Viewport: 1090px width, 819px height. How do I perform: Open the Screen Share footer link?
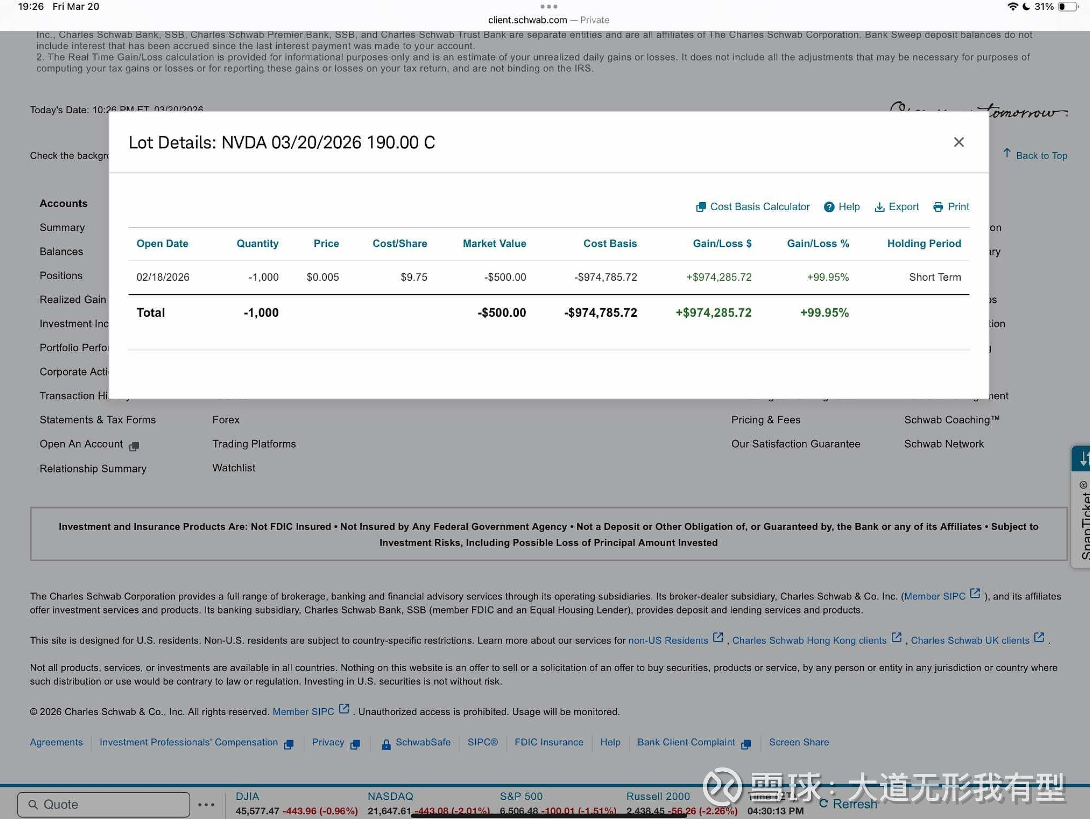[x=798, y=743]
